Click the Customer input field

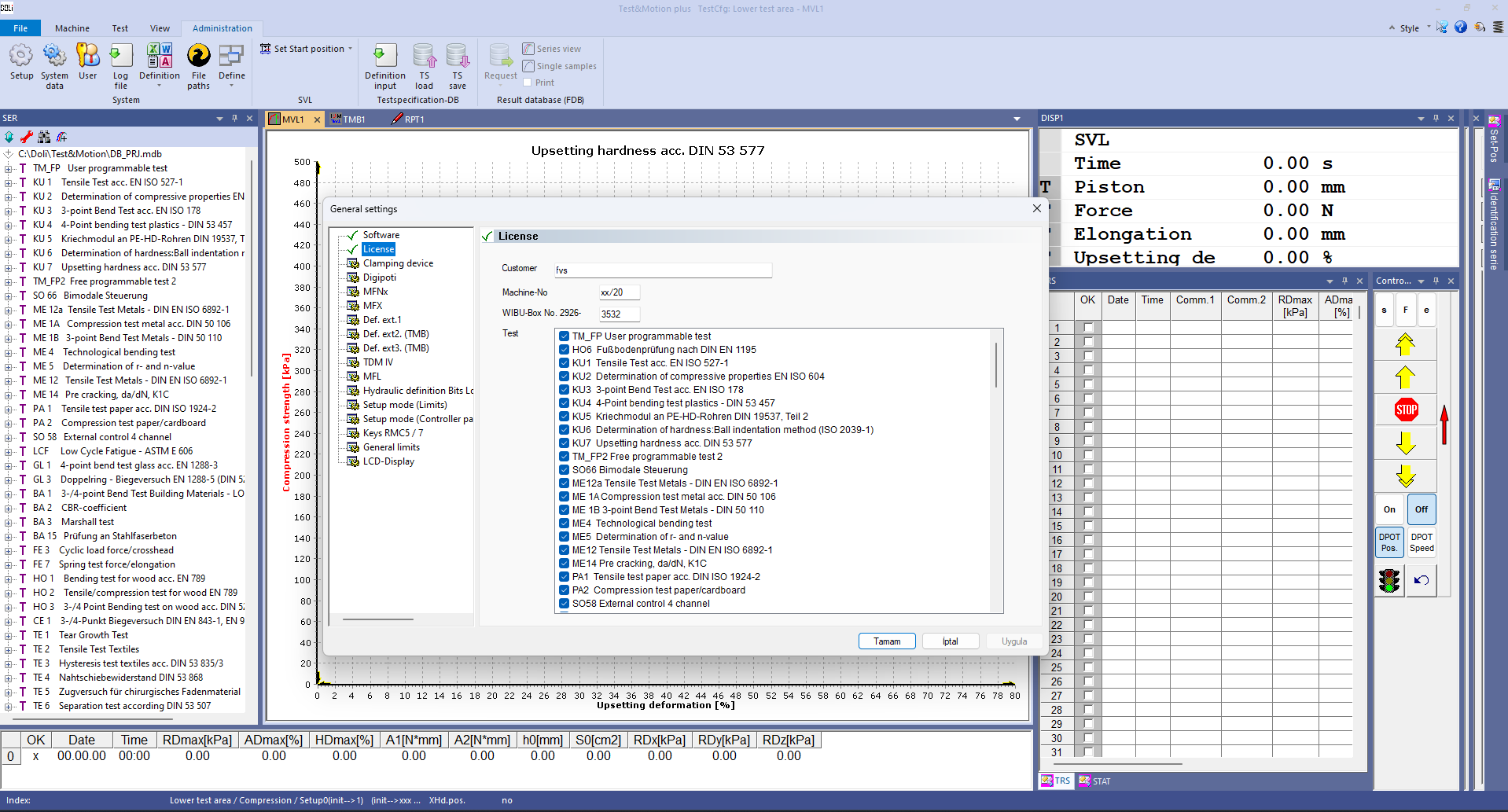coord(662,270)
